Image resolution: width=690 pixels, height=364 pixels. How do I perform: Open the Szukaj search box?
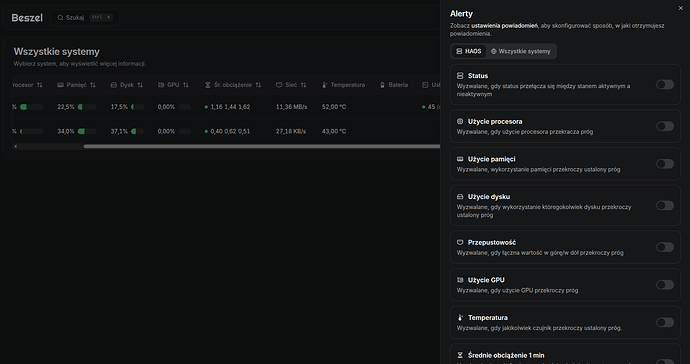(84, 18)
